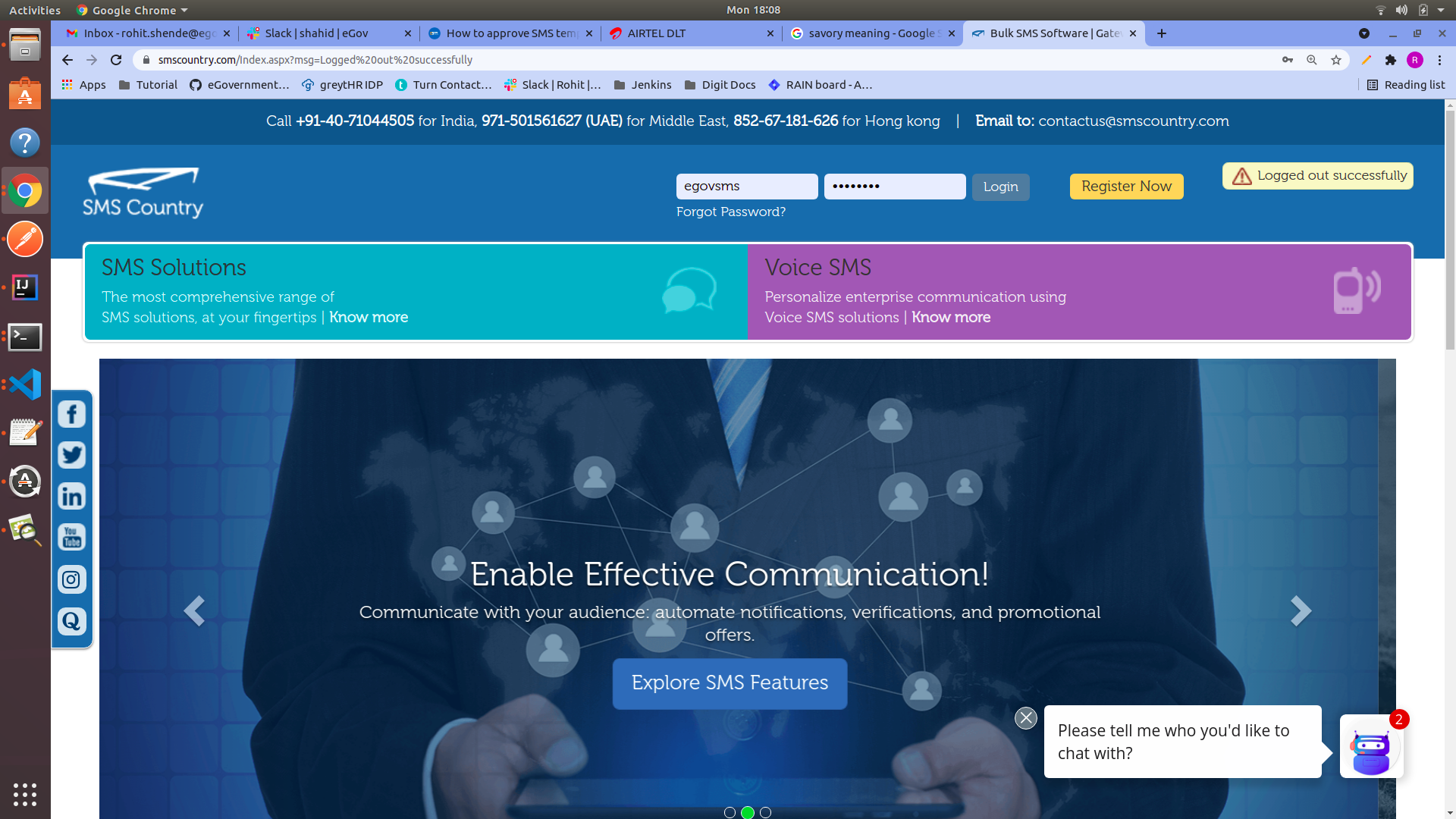Open the Twitter social sidebar icon
Viewport: 1456px width, 819px height.
tap(71, 455)
